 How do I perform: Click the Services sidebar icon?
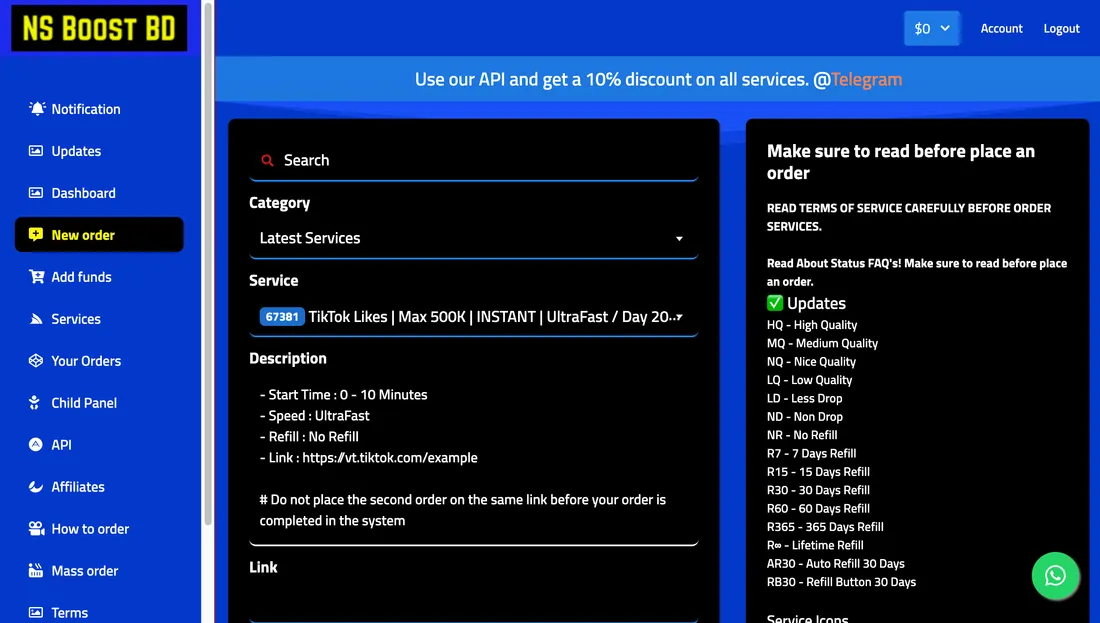(x=36, y=319)
